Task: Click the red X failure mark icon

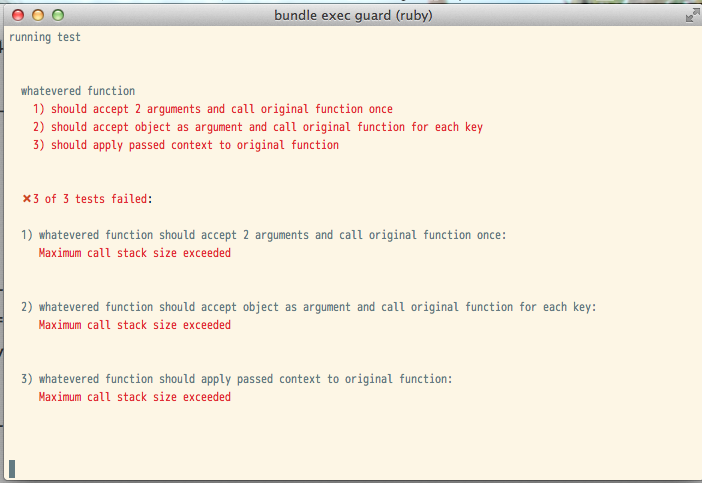Action: tap(27, 199)
